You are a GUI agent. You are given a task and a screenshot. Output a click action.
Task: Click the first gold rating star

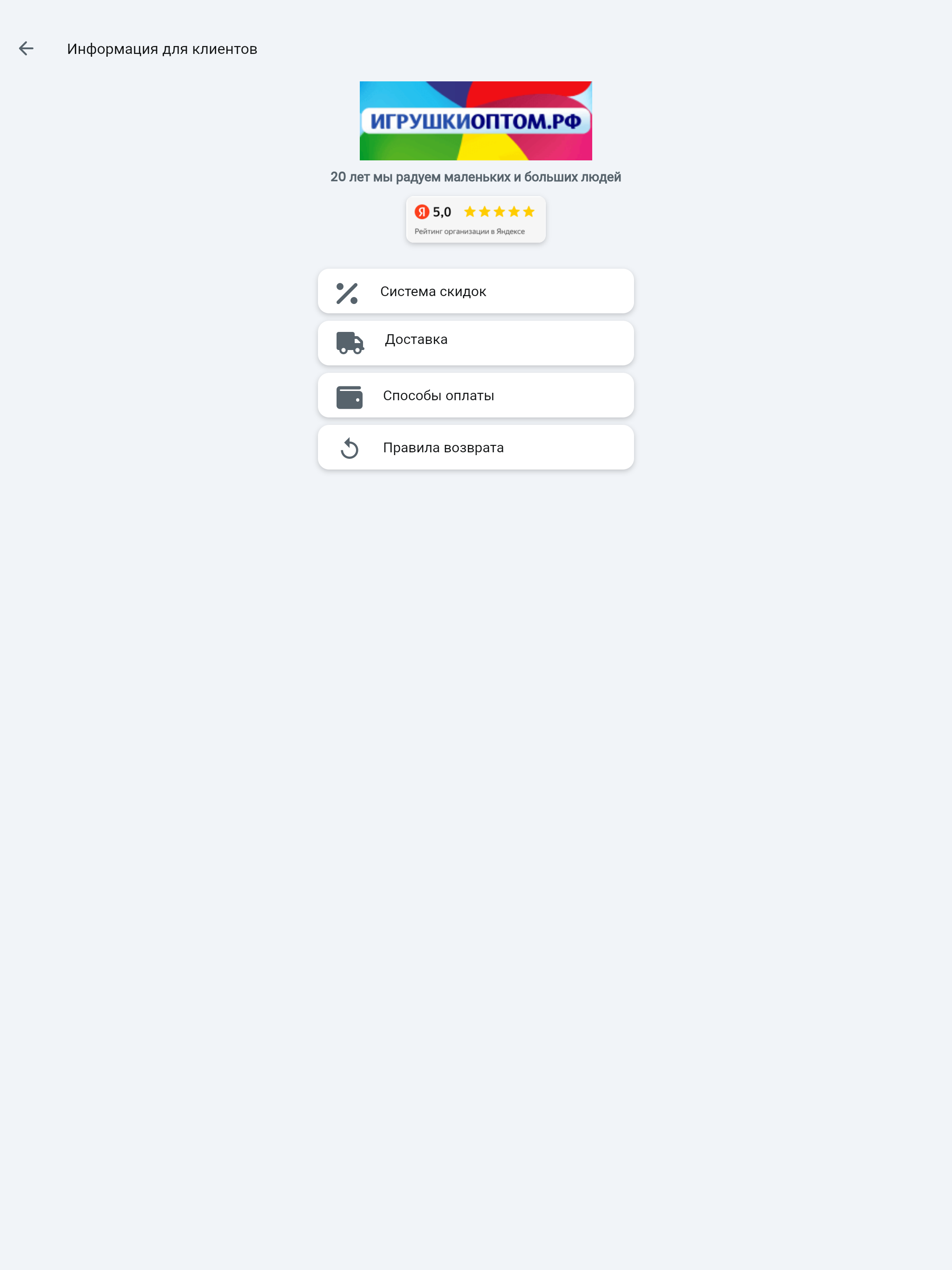(x=469, y=212)
